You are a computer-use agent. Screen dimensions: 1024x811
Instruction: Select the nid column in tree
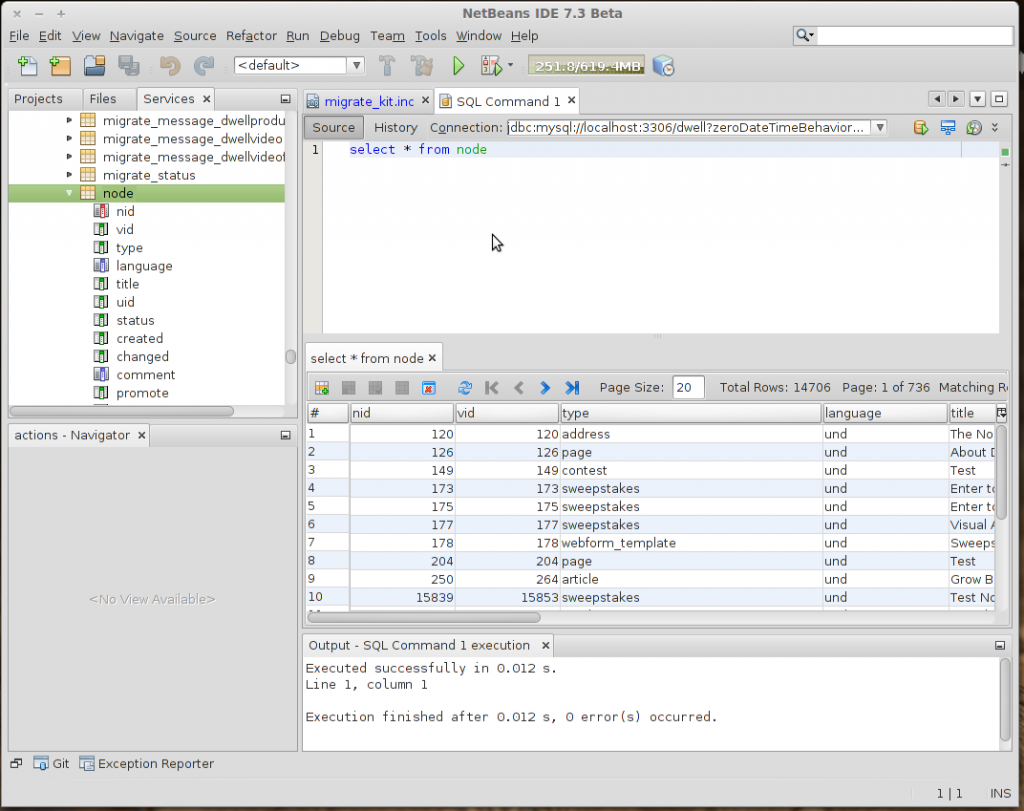[125, 211]
